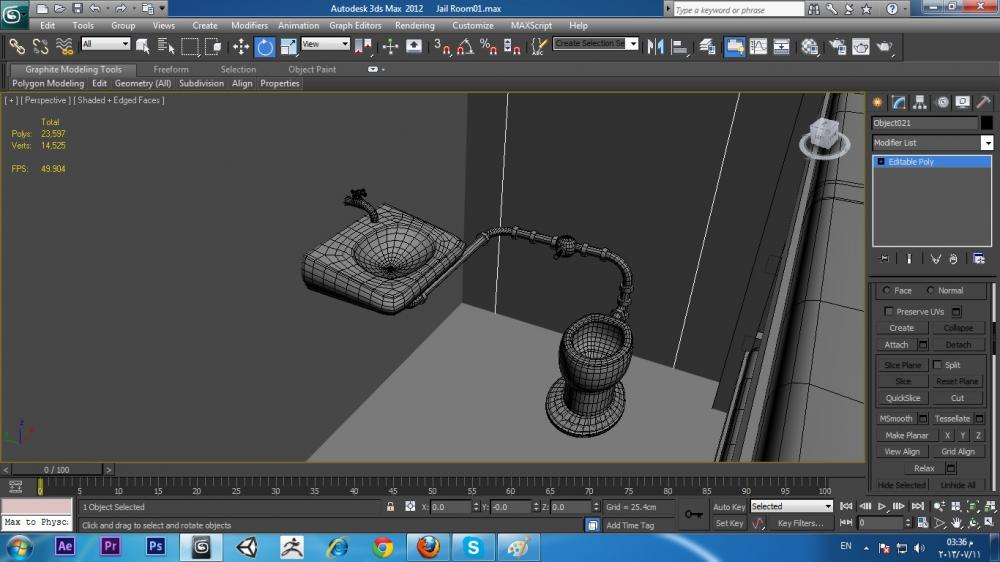Switch to the Freeform ribbon tab
Image resolution: width=1000 pixels, height=562 pixels.
pos(171,70)
